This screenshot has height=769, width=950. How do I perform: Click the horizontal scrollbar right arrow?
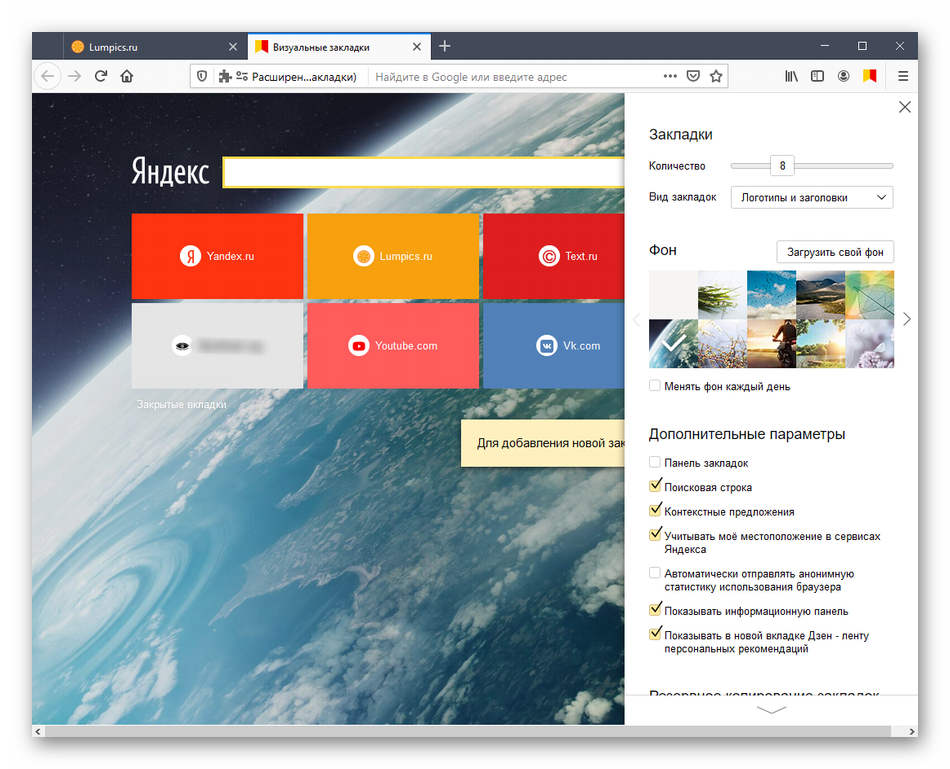[x=912, y=731]
